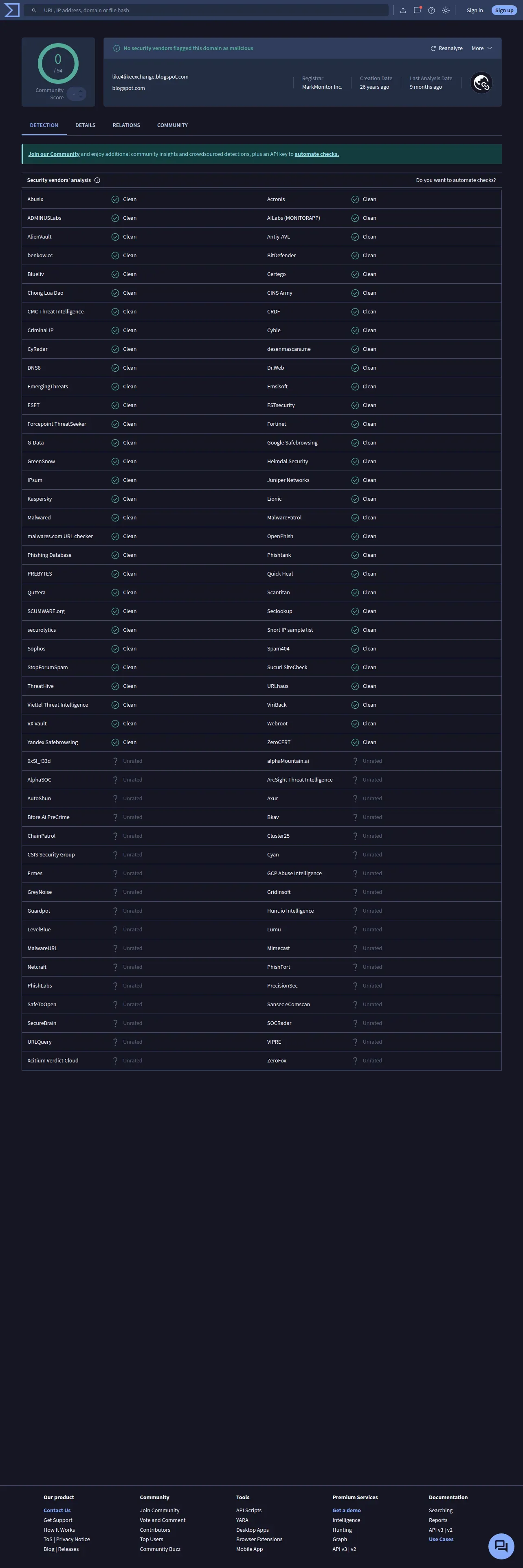Viewport: 523px width, 1568px height.
Task: Click the info icon beside Security vendors' analysis
Action: (x=97, y=180)
